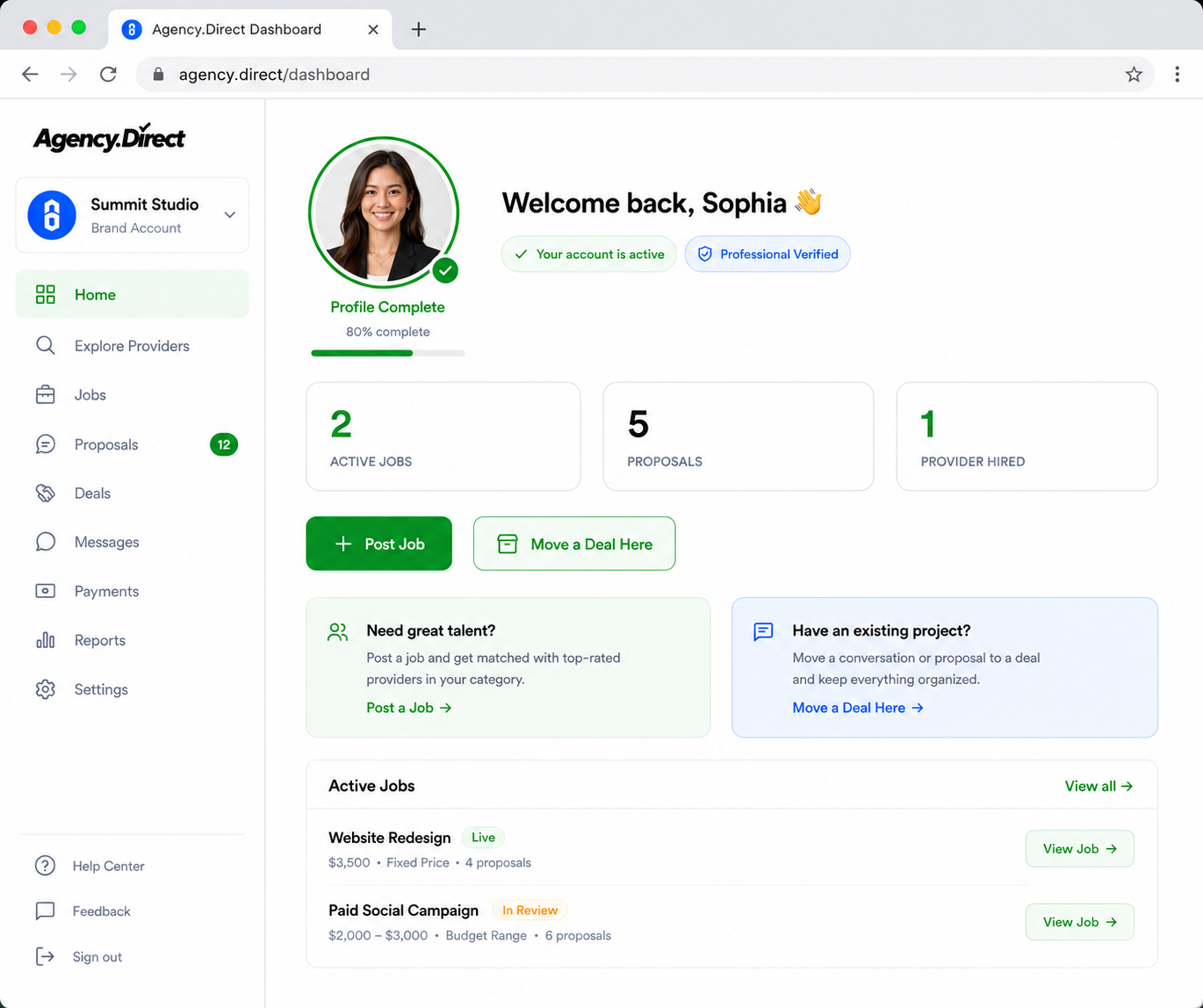Expand the Summit Studio account switcher chevron
Screen dimensions: 1203x1008
[x=229, y=215]
